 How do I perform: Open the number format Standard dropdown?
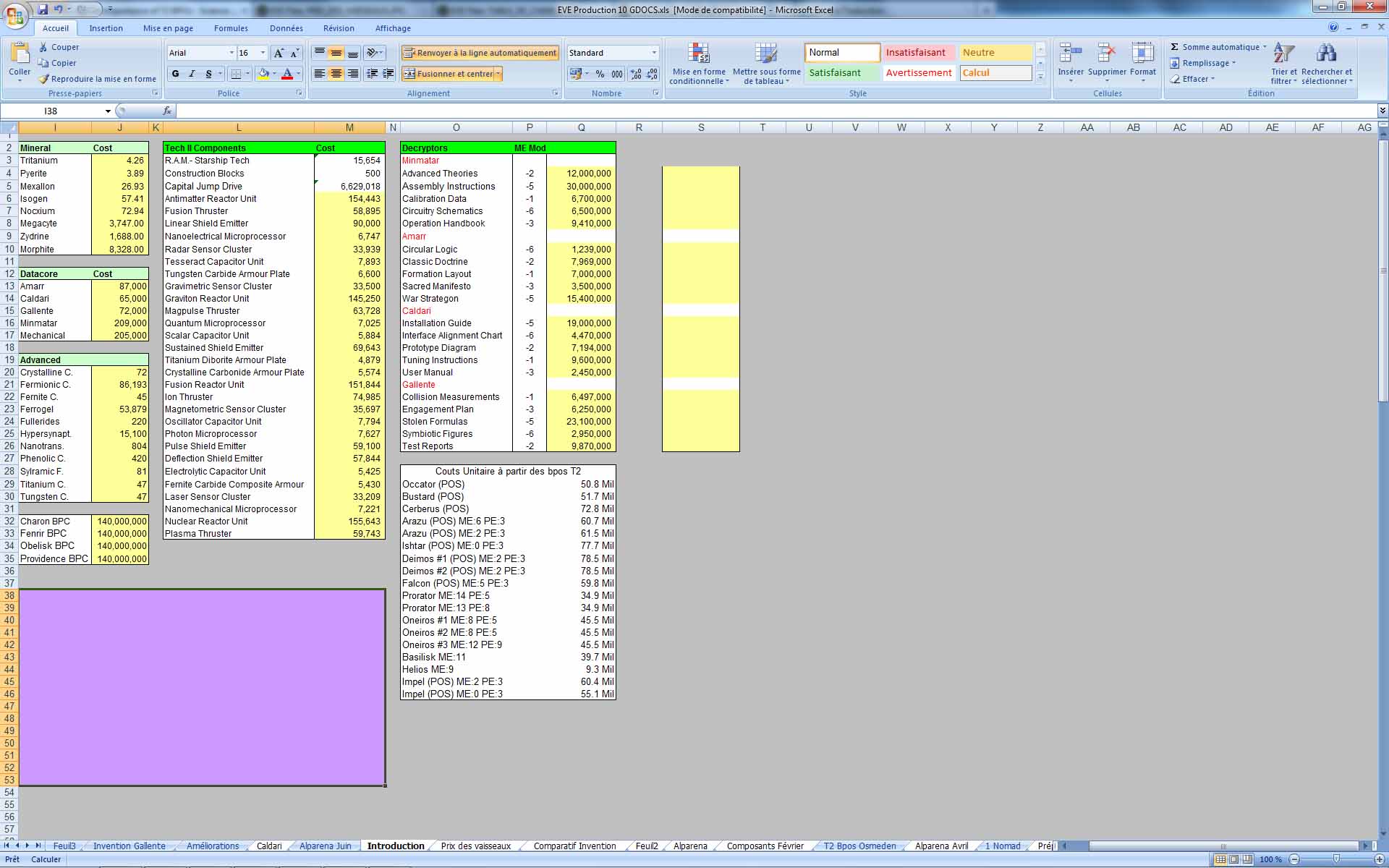[654, 53]
